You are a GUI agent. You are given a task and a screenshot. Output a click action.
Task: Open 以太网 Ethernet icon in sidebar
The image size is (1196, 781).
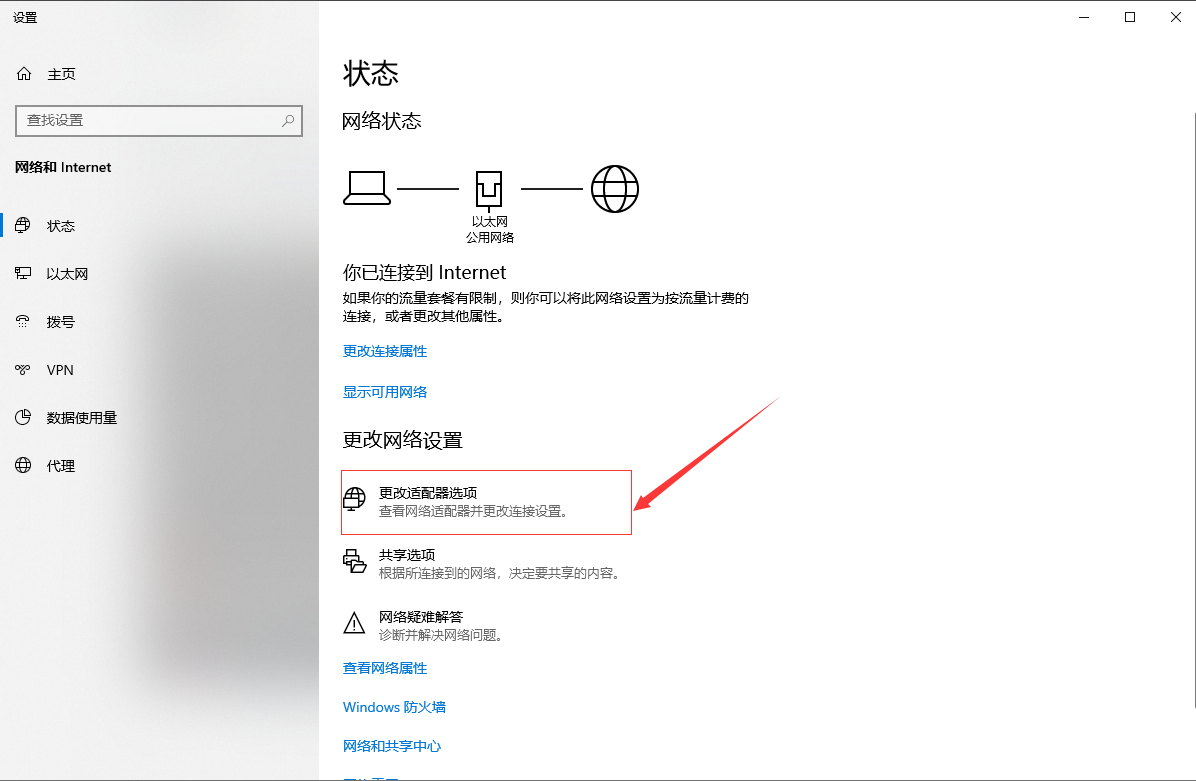click(x=24, y=274)
